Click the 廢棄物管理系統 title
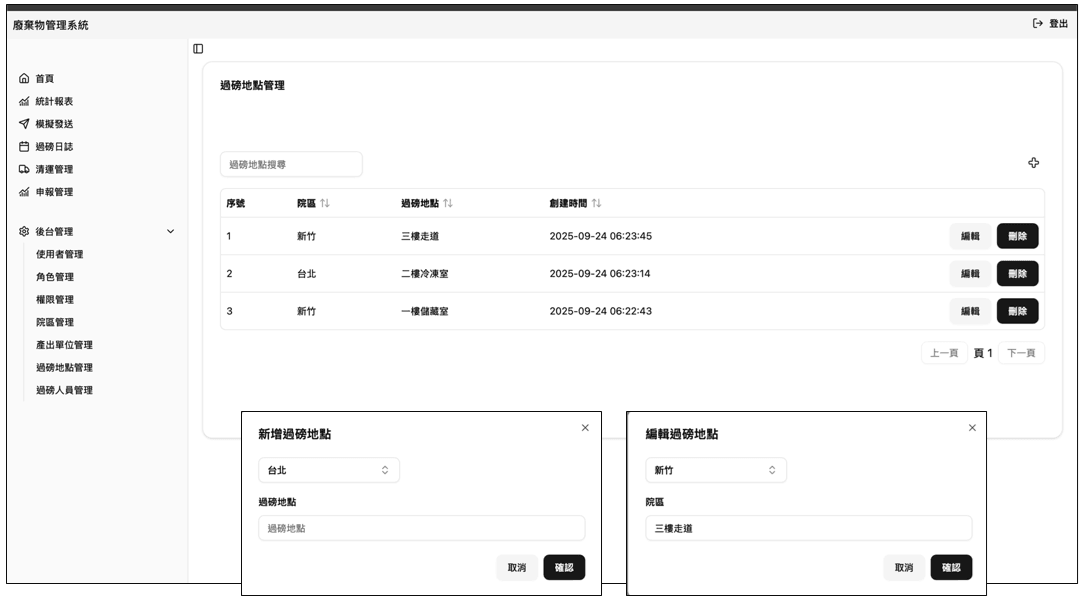1080x601 pixels. point(50,25)
